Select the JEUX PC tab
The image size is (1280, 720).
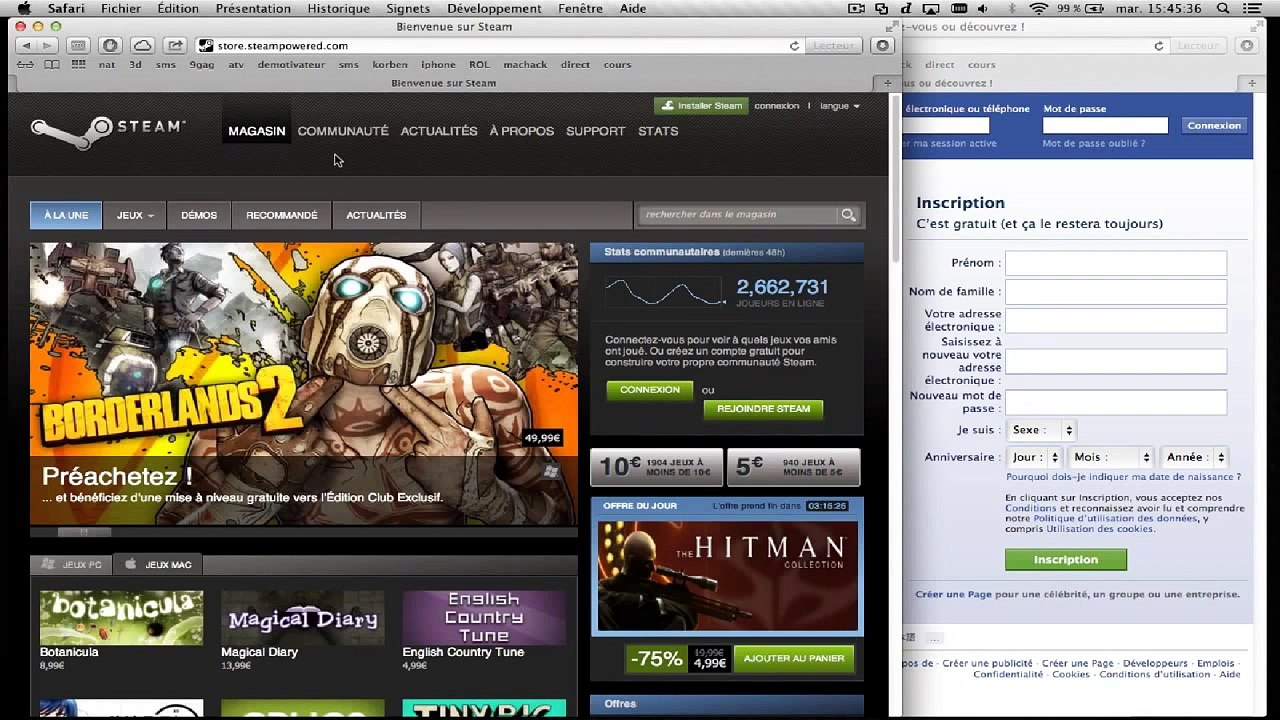coord(72,565)
